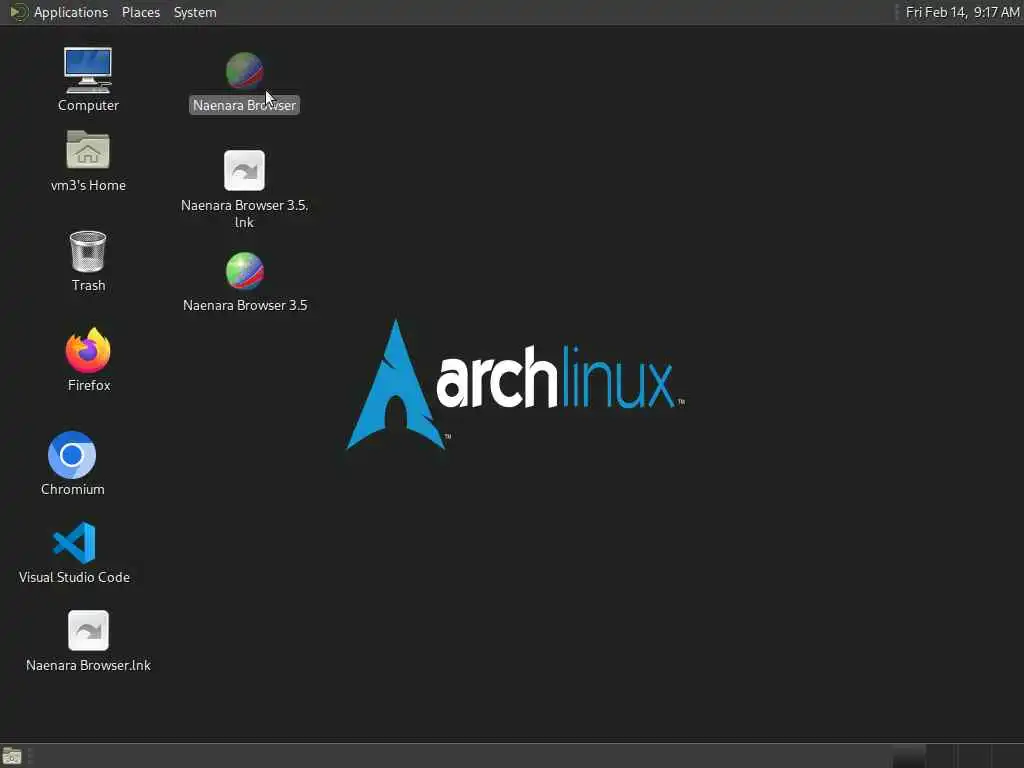This screenshot has width=1024, height=768.
Task: Open vm3's Home folder icon
Action: click(88, 150)
